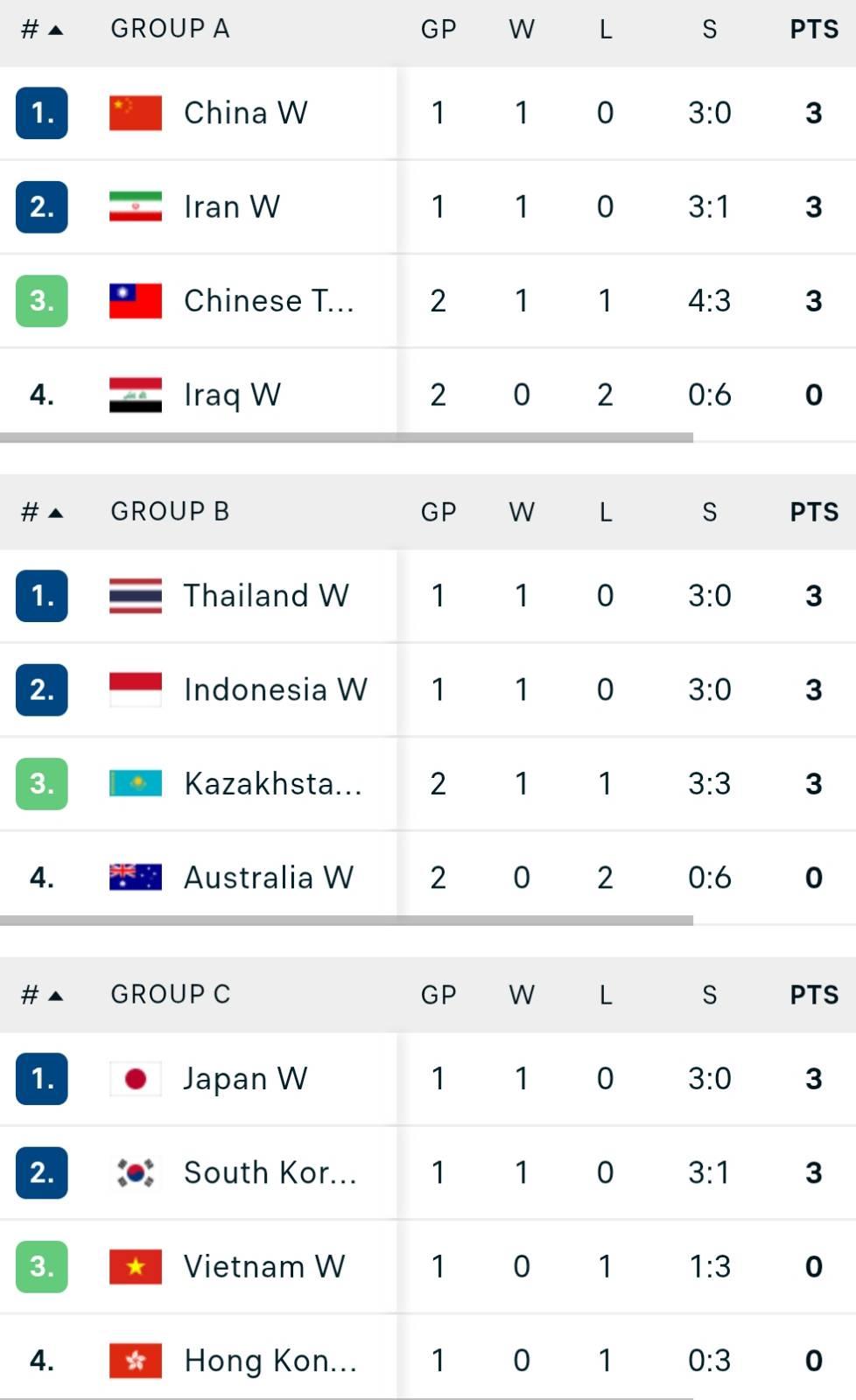Click the Australia flag icon

(x=136, y=877)
